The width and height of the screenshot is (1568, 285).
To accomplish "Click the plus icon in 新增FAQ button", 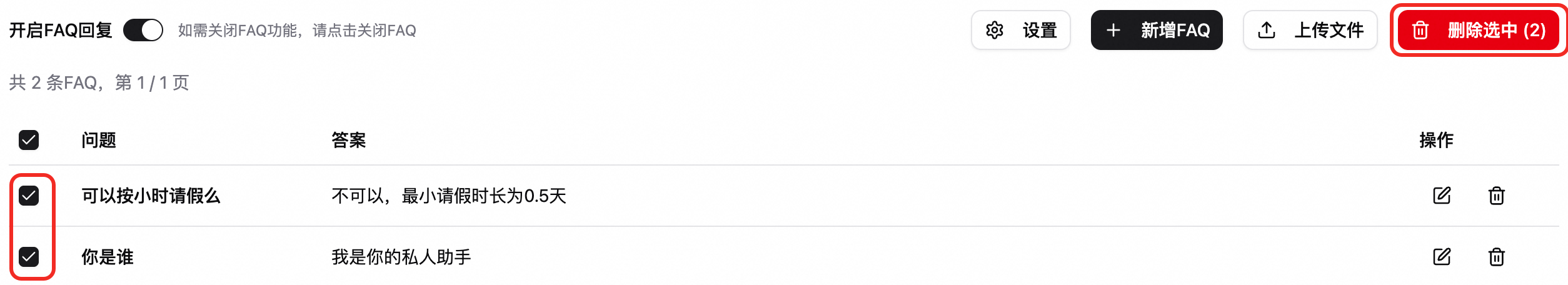I will [1113, 30].
